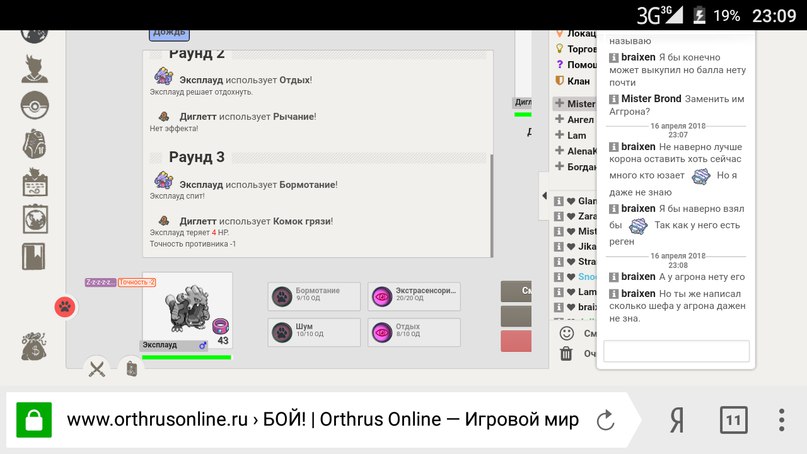Click the Точность -2 status badge
This screenshot has height=454, width=807.
tap(137, 282)
